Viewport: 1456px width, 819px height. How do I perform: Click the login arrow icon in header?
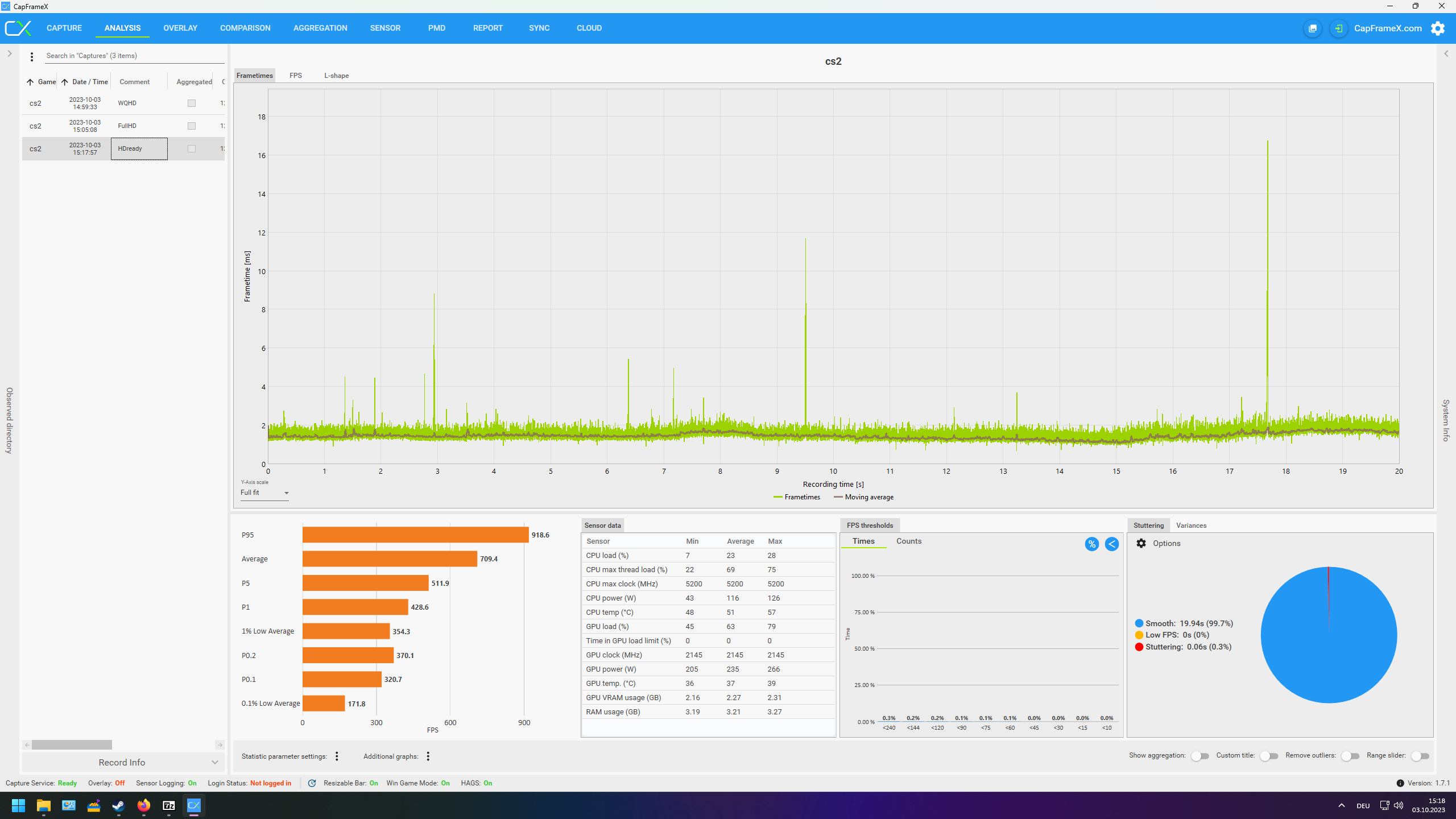coord(1339,28)
